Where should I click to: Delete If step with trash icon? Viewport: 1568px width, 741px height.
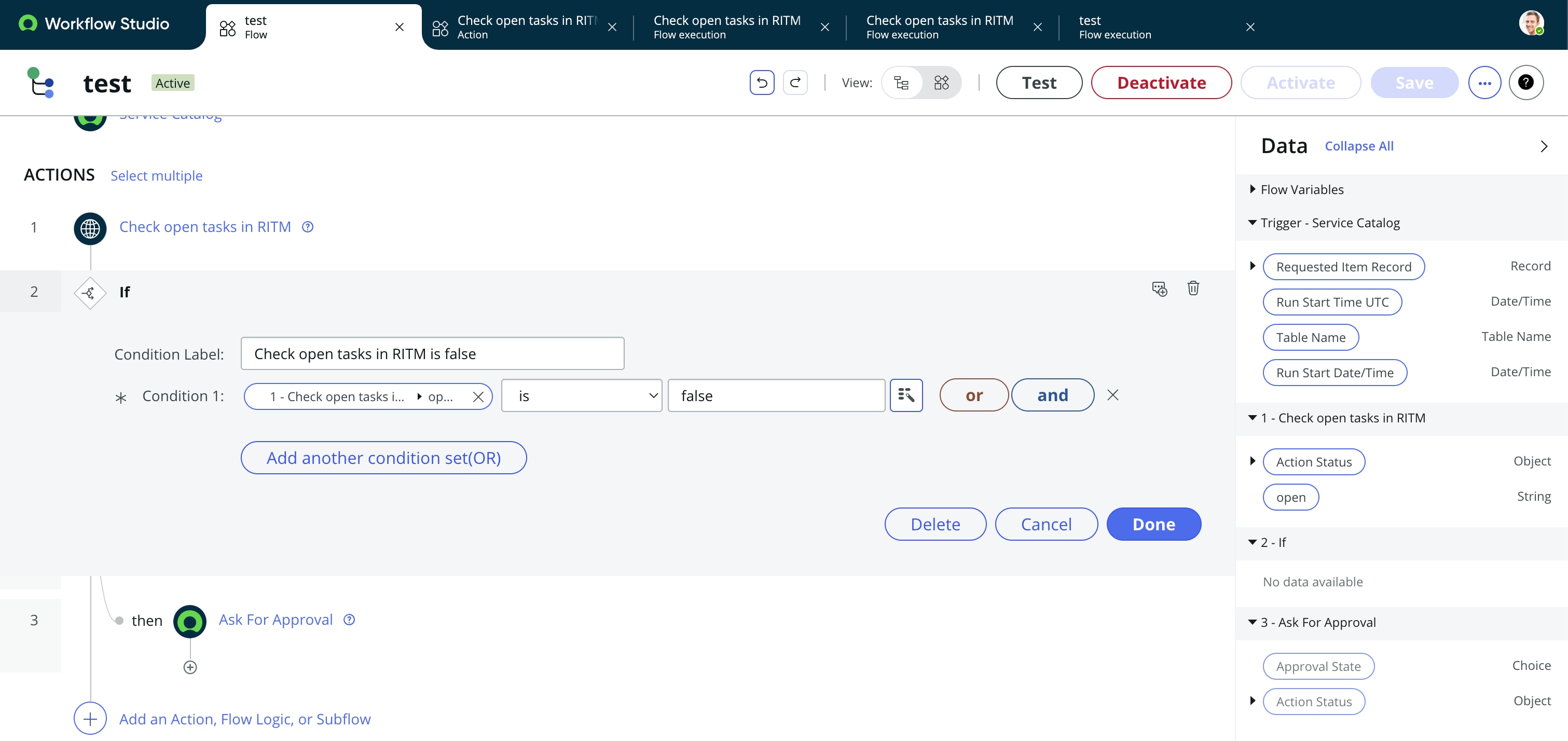[x=1193, y=288]
